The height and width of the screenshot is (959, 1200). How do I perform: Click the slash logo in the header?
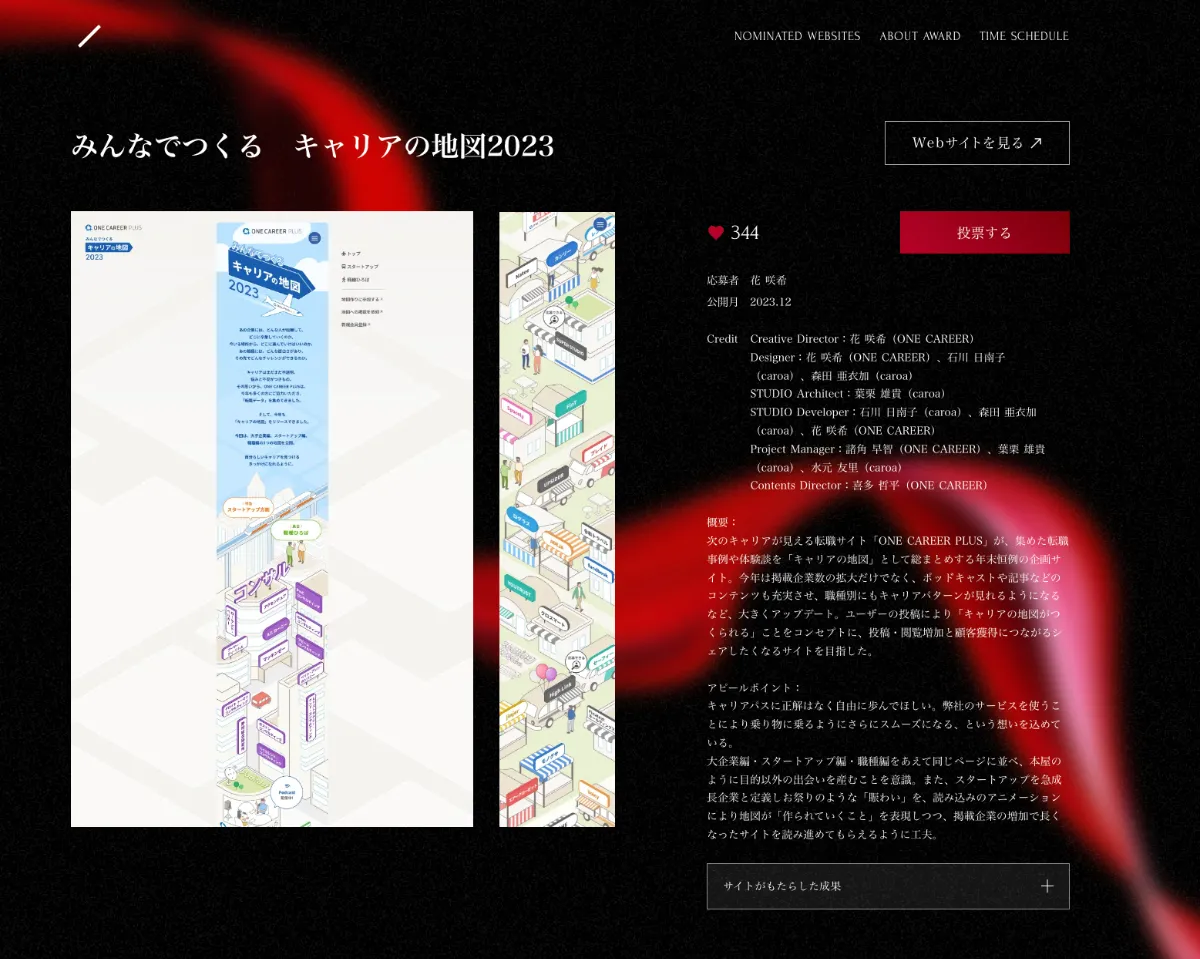pos(90,36)
